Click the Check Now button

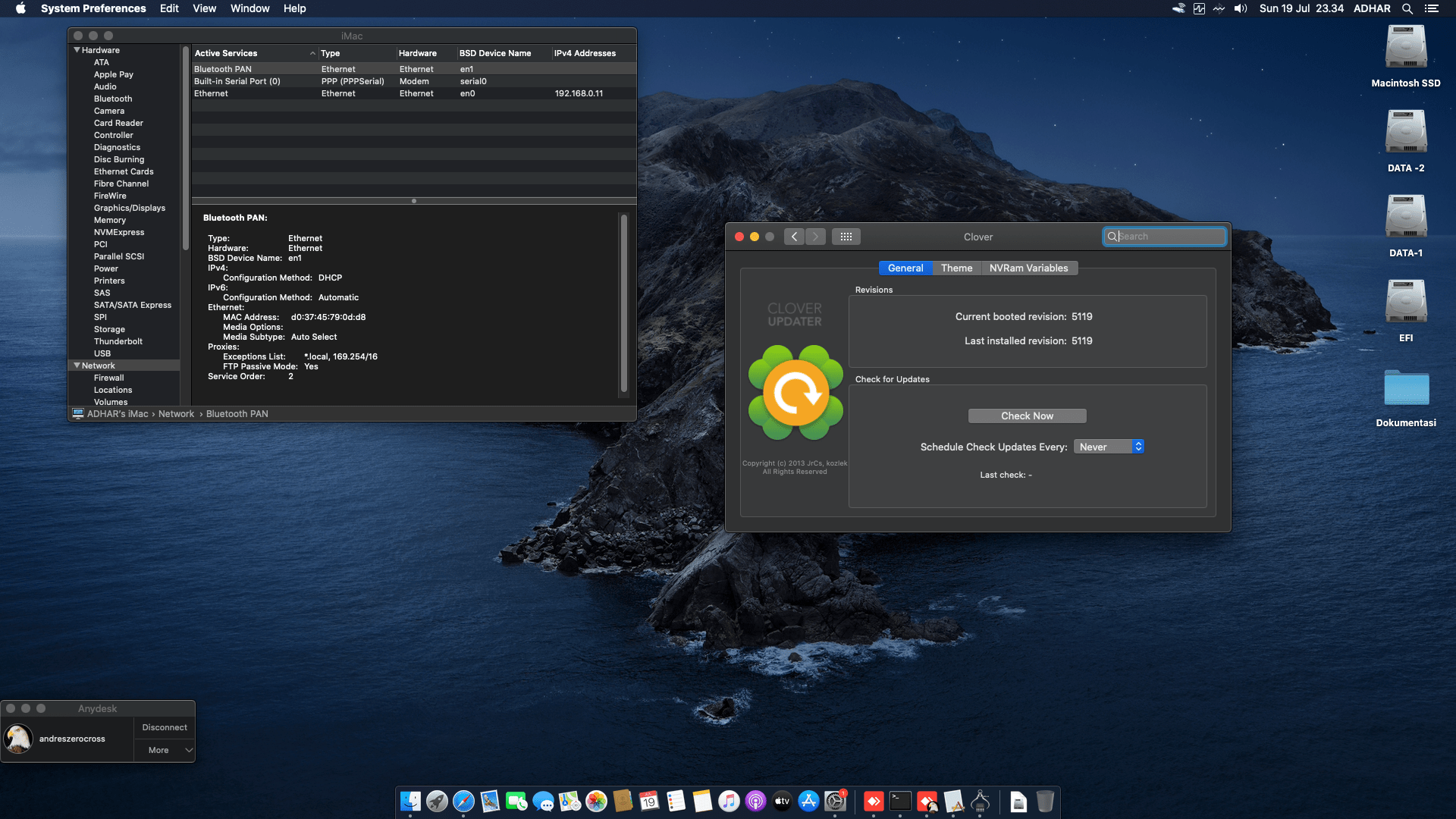click(1027, 416)
